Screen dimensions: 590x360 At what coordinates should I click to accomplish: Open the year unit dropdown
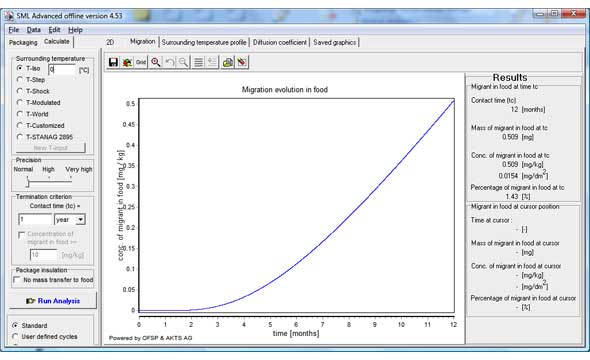coord(70,219)
